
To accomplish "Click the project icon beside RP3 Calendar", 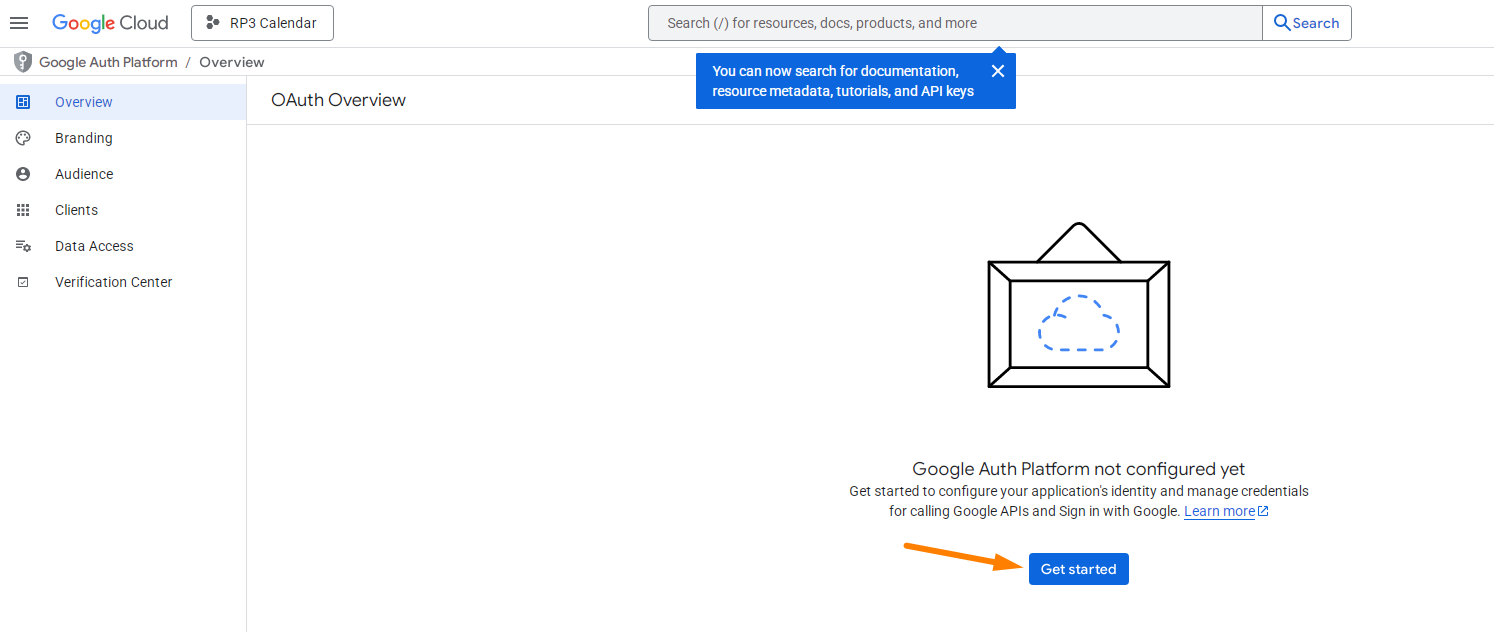I will [x=213, y=23].
